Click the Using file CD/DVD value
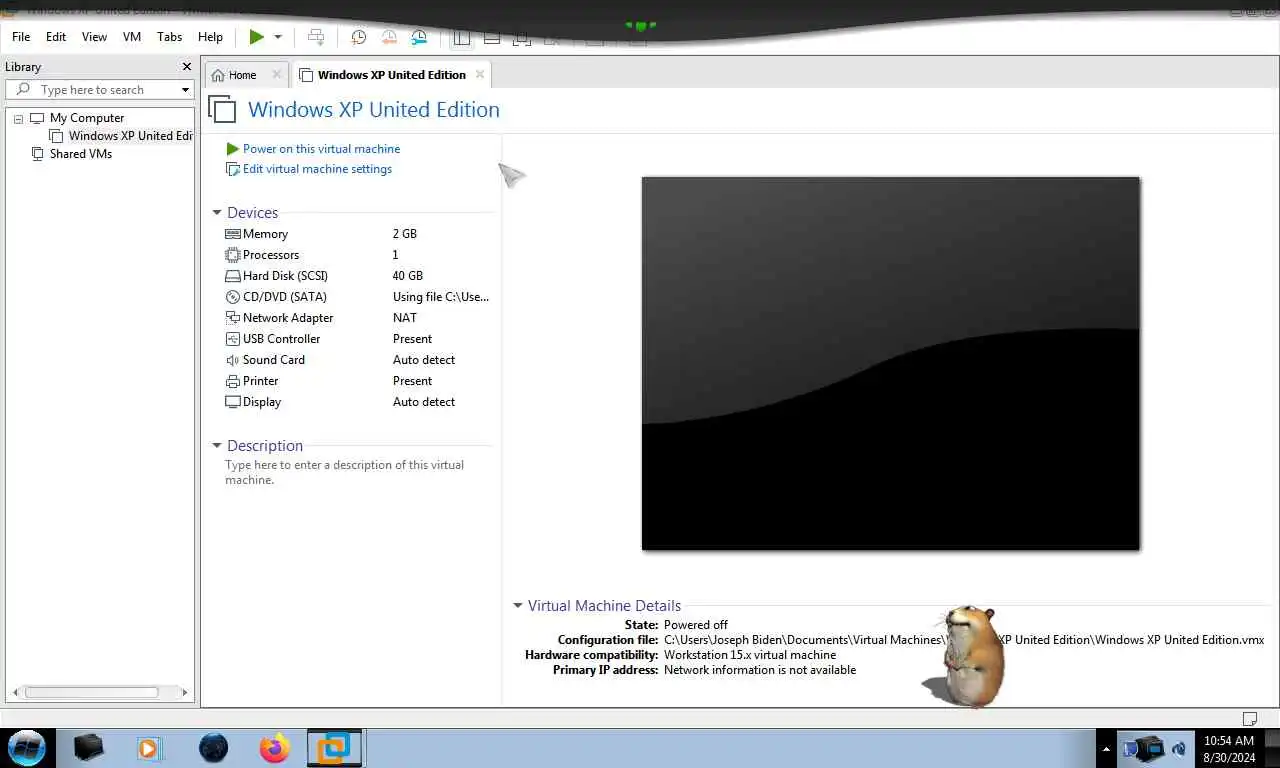 441,297
